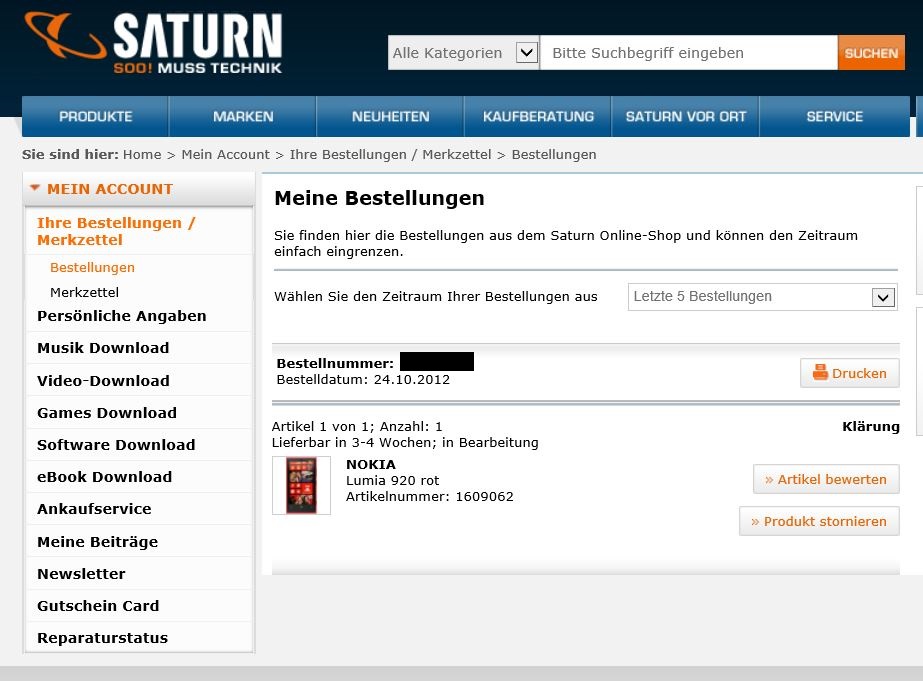
Task: Open the KAUFBERATUNG menu
Action: click(539, 117)
